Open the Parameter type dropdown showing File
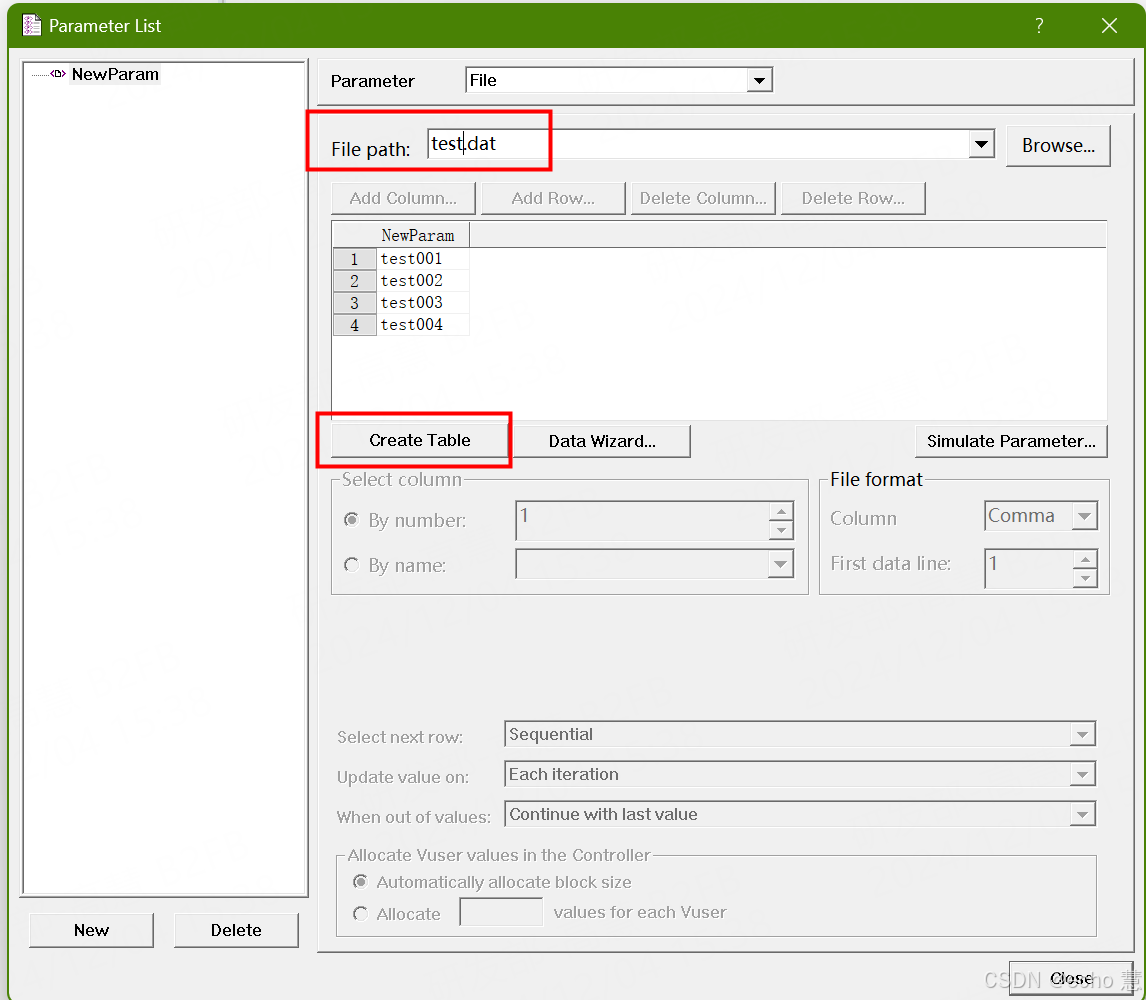Image resolution: width=1146 pixels, height=1000 pixels. 618,80
